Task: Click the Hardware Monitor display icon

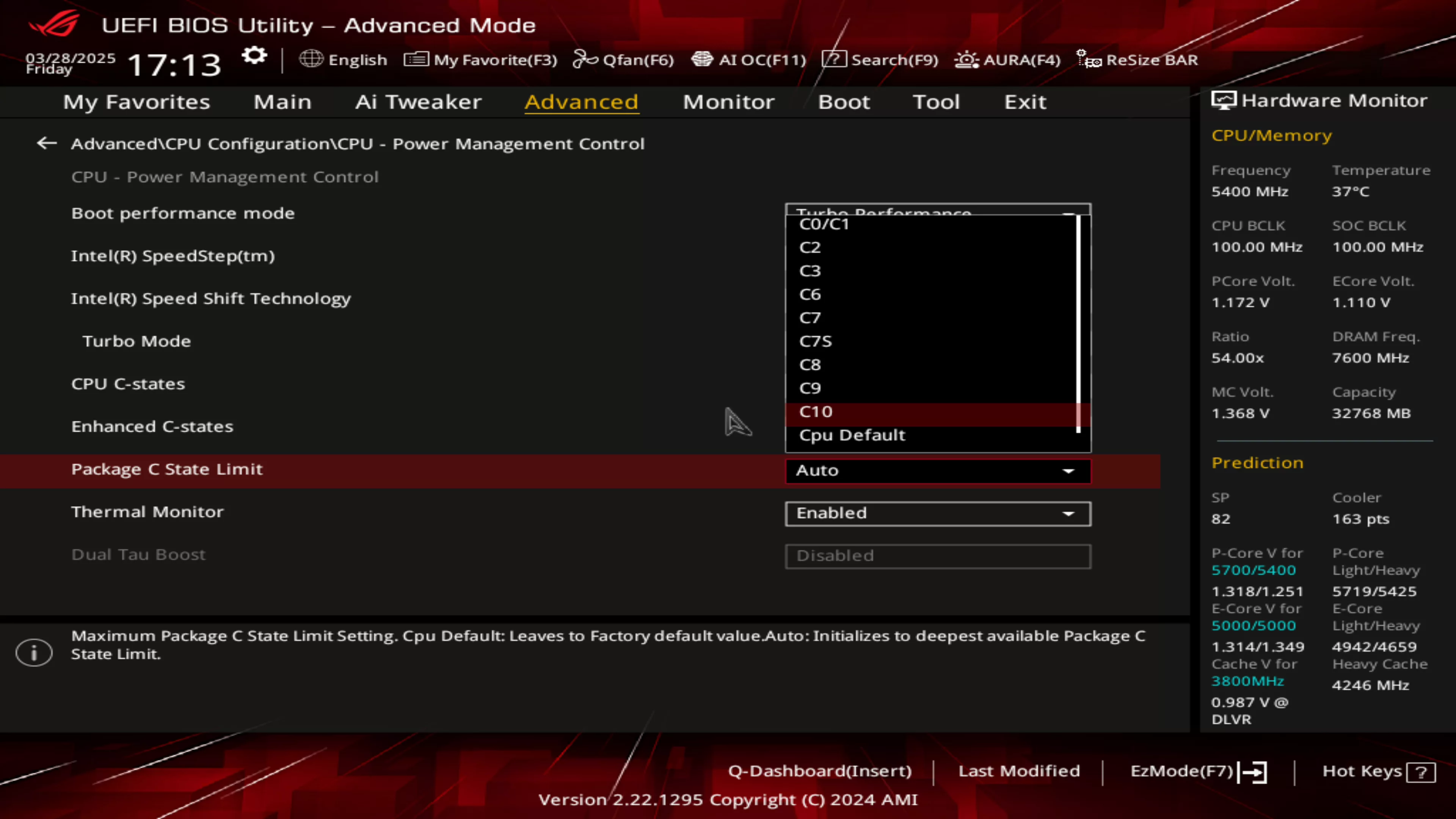Action: point(1224,100)
